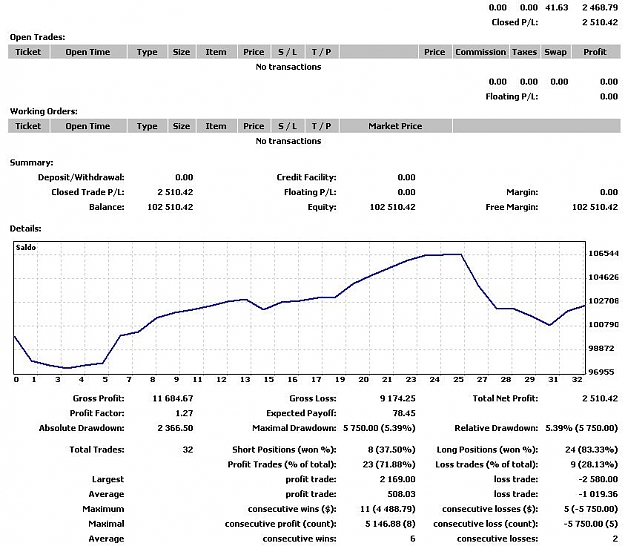The height and width of the screenshot is (546, 625).
Task: Click the 'Loss trades (% of total):' label
Action: point(486,465)
